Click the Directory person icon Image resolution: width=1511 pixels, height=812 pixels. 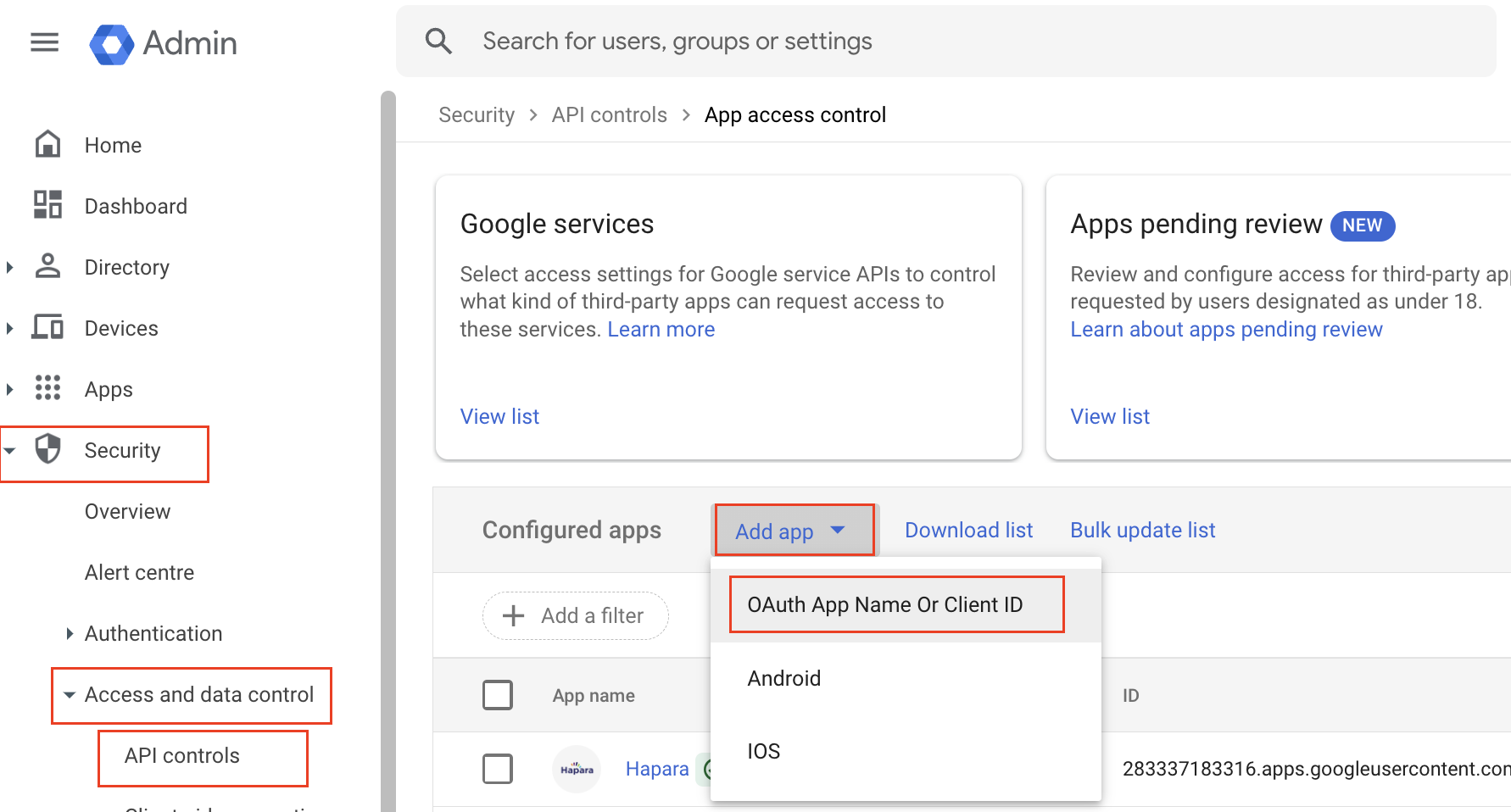pyautogui.click(x=47, y=266)
